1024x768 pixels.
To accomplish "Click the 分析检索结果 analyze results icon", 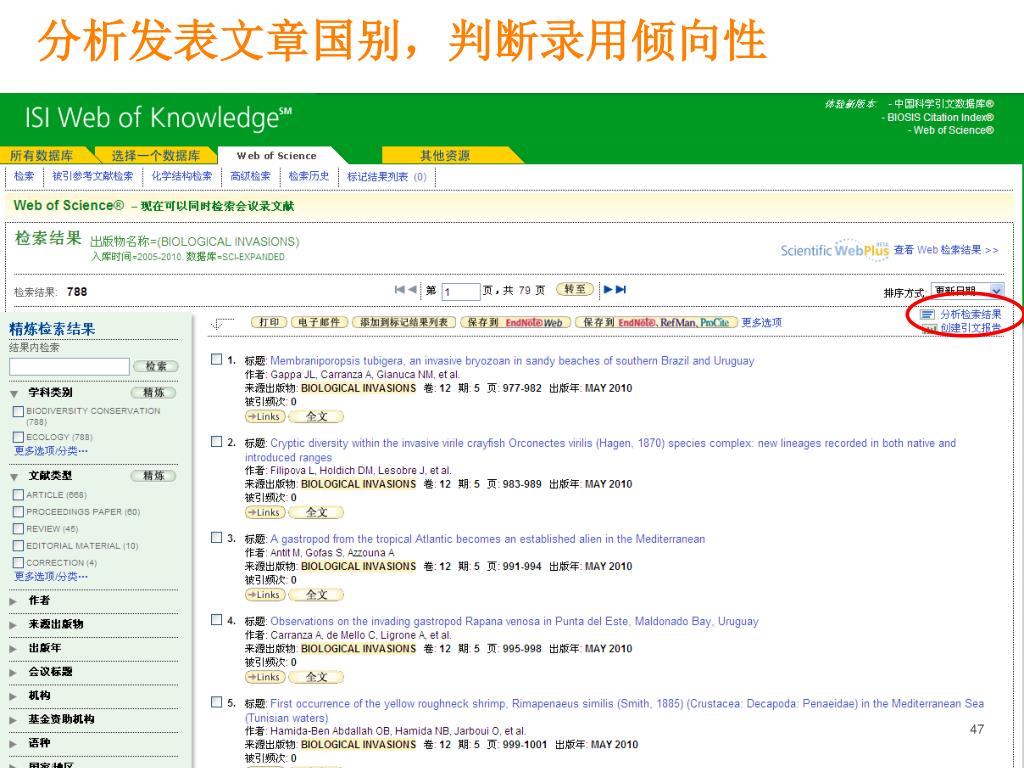I will pyautogui.click(x=927, y=315).
